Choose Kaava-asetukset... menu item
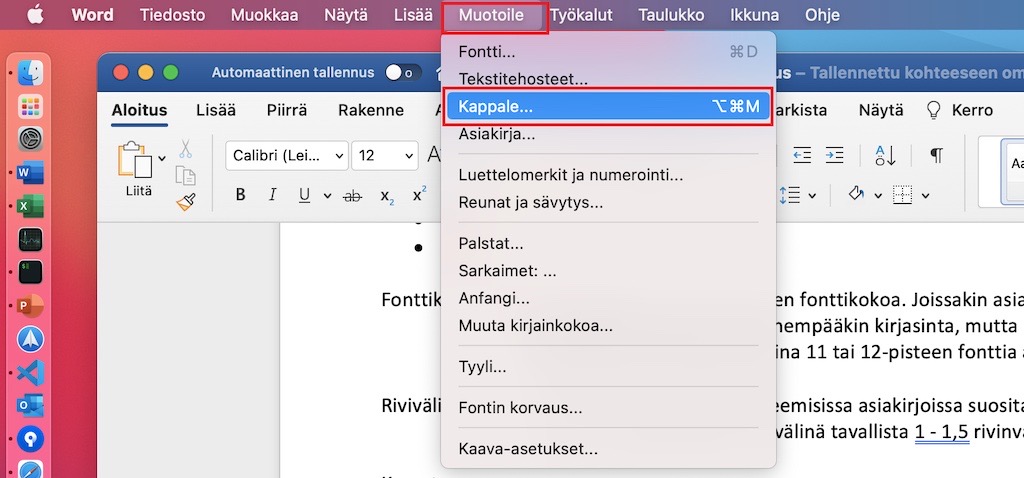The height and width of the screenshot is (478, 1024). pyautogui.click(x=608, y=449)
